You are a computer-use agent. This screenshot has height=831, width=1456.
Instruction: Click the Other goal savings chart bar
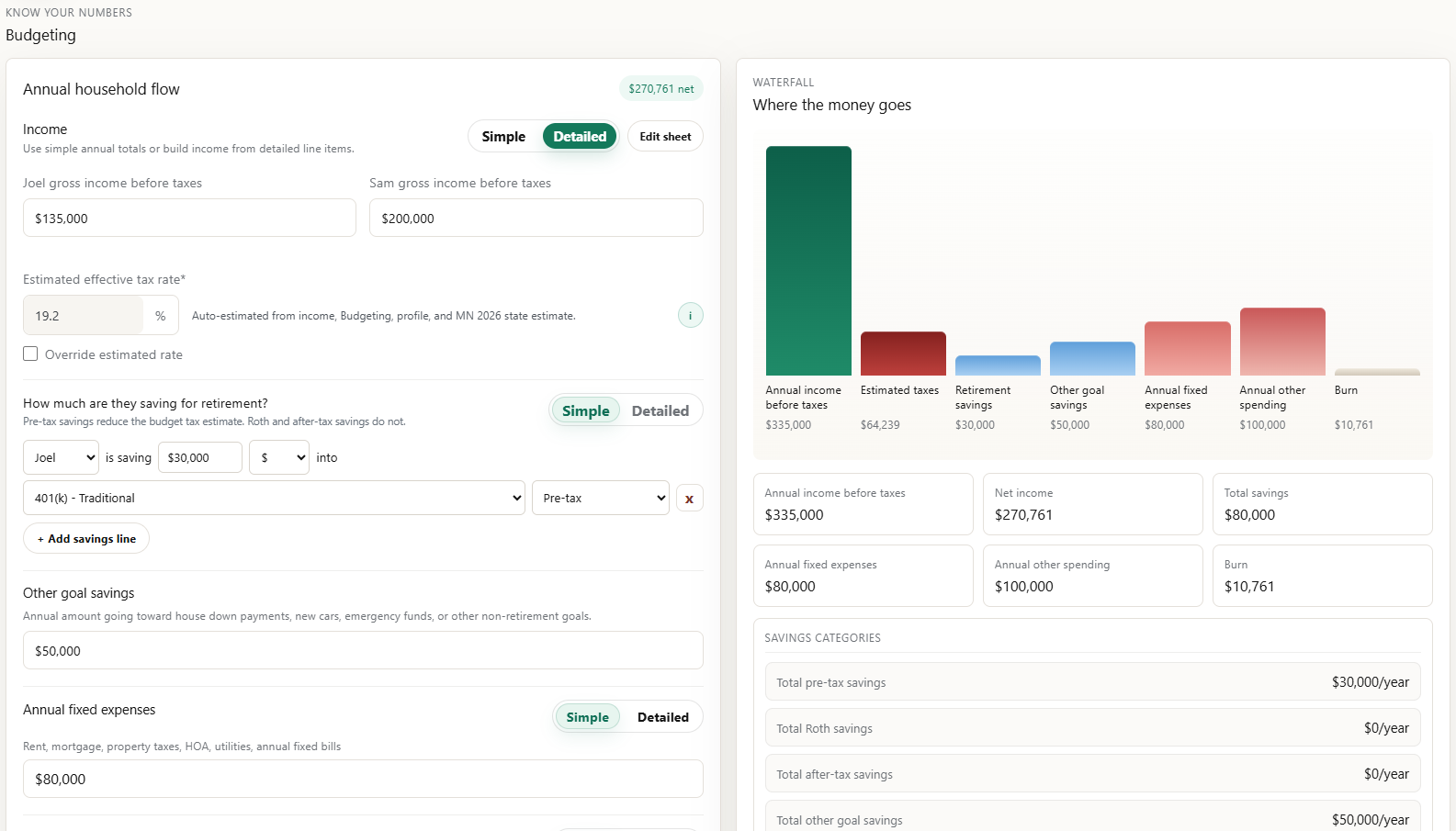[1092, 358]
